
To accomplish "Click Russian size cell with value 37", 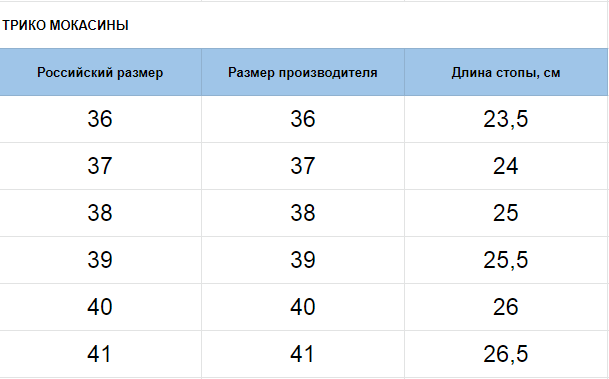I will tap(101, 166).
